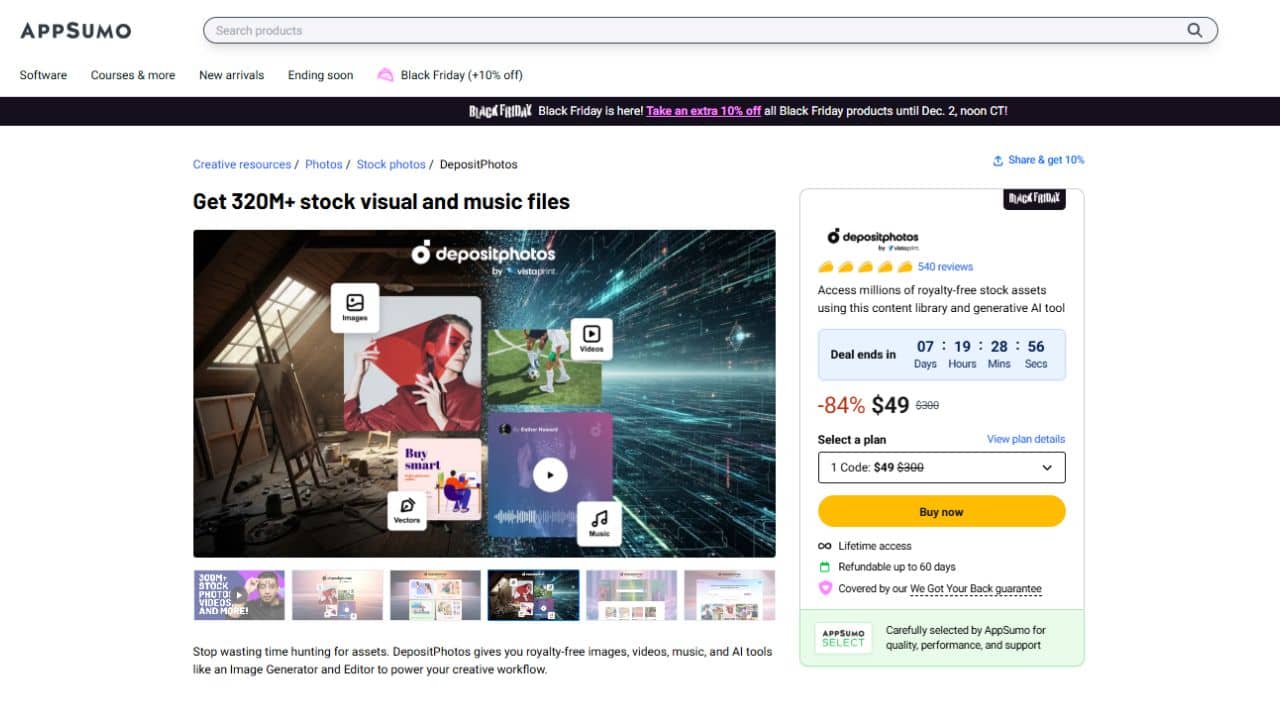
Task: Open the Software menu
Action: 43,75
